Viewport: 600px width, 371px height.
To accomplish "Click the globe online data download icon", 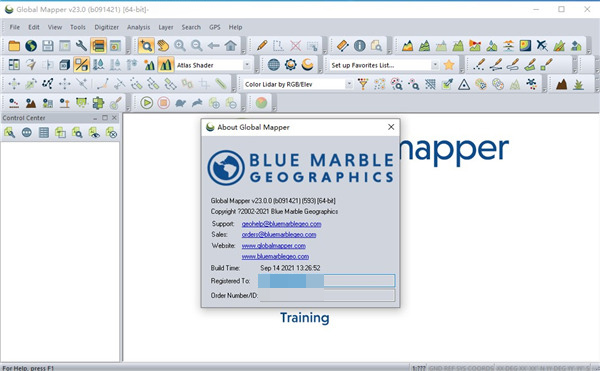I will (x=31, y=46).
